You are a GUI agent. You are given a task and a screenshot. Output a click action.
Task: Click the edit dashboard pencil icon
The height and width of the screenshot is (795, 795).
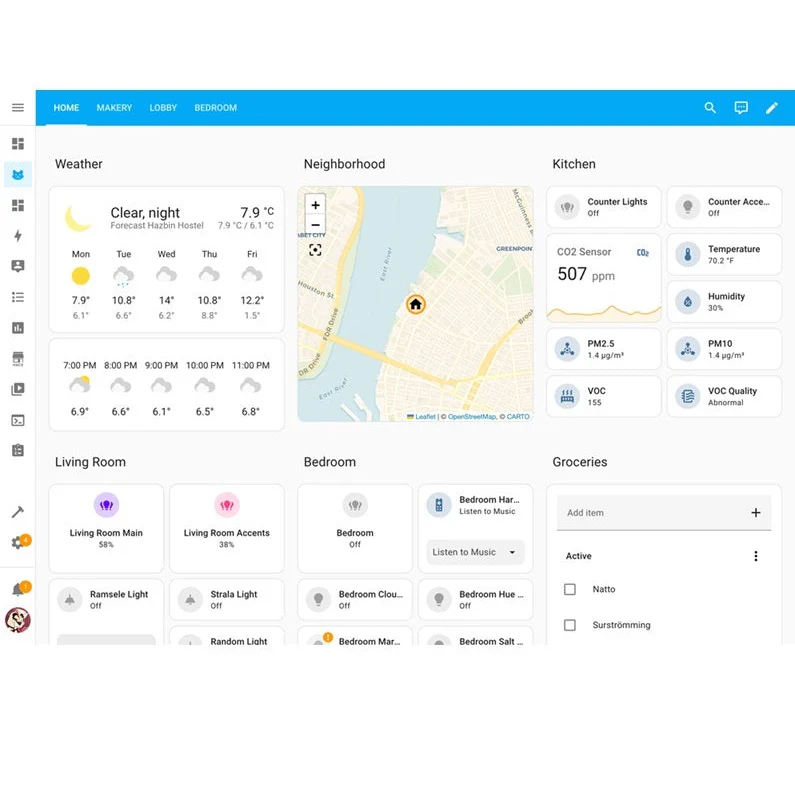(x=772, y=107)
